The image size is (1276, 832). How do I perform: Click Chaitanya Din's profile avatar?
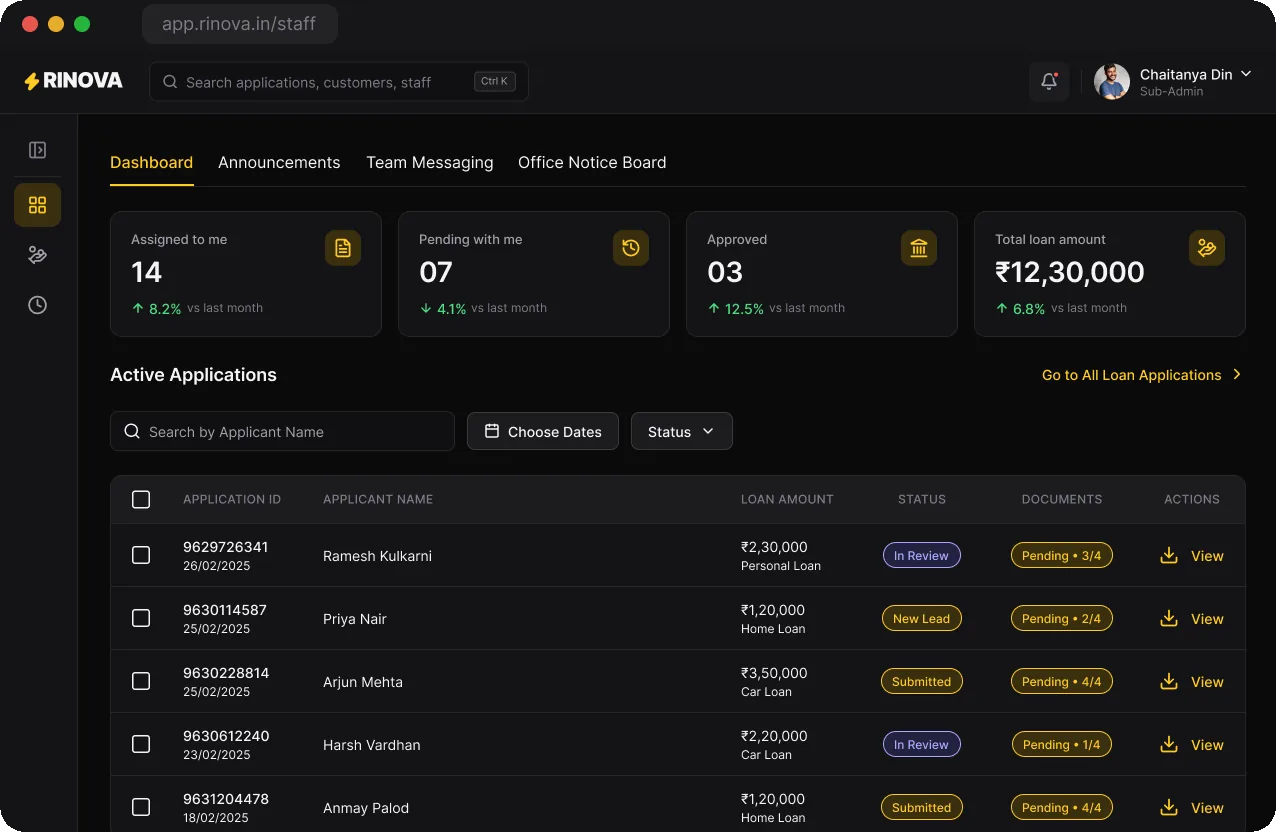point(1112,82)
